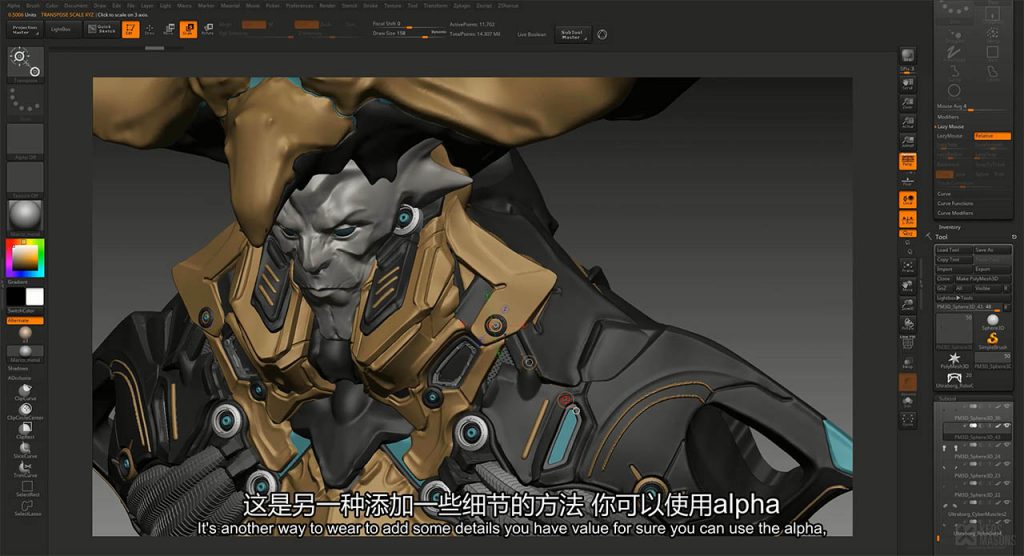Toggle the Floor grid
The image size is (1024, 556).
point(908,180)
